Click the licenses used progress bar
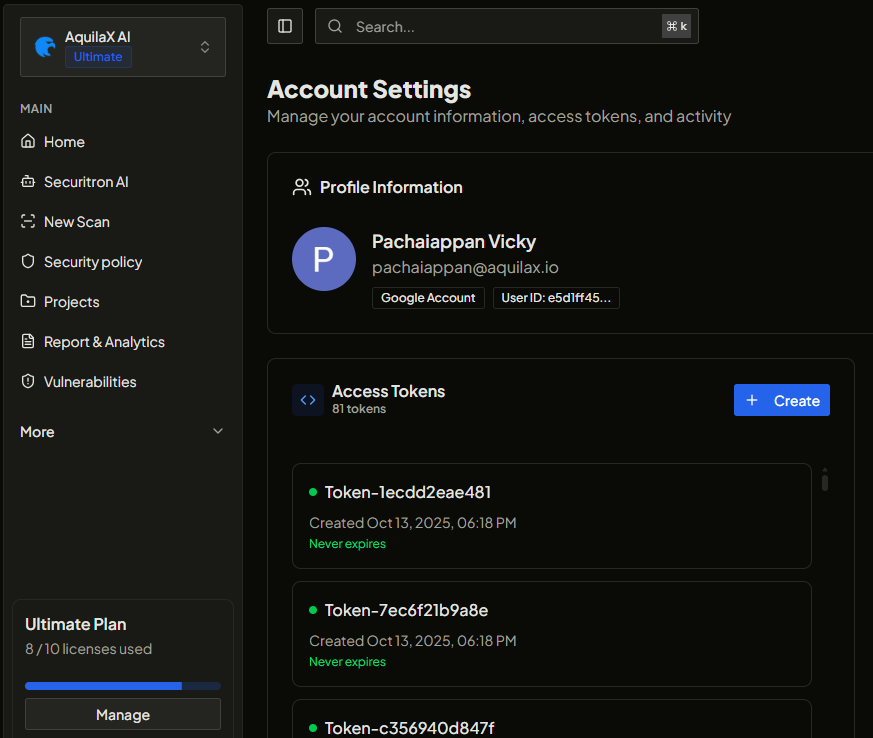This screenshot has height=738, width=873. tap(123, 686)
